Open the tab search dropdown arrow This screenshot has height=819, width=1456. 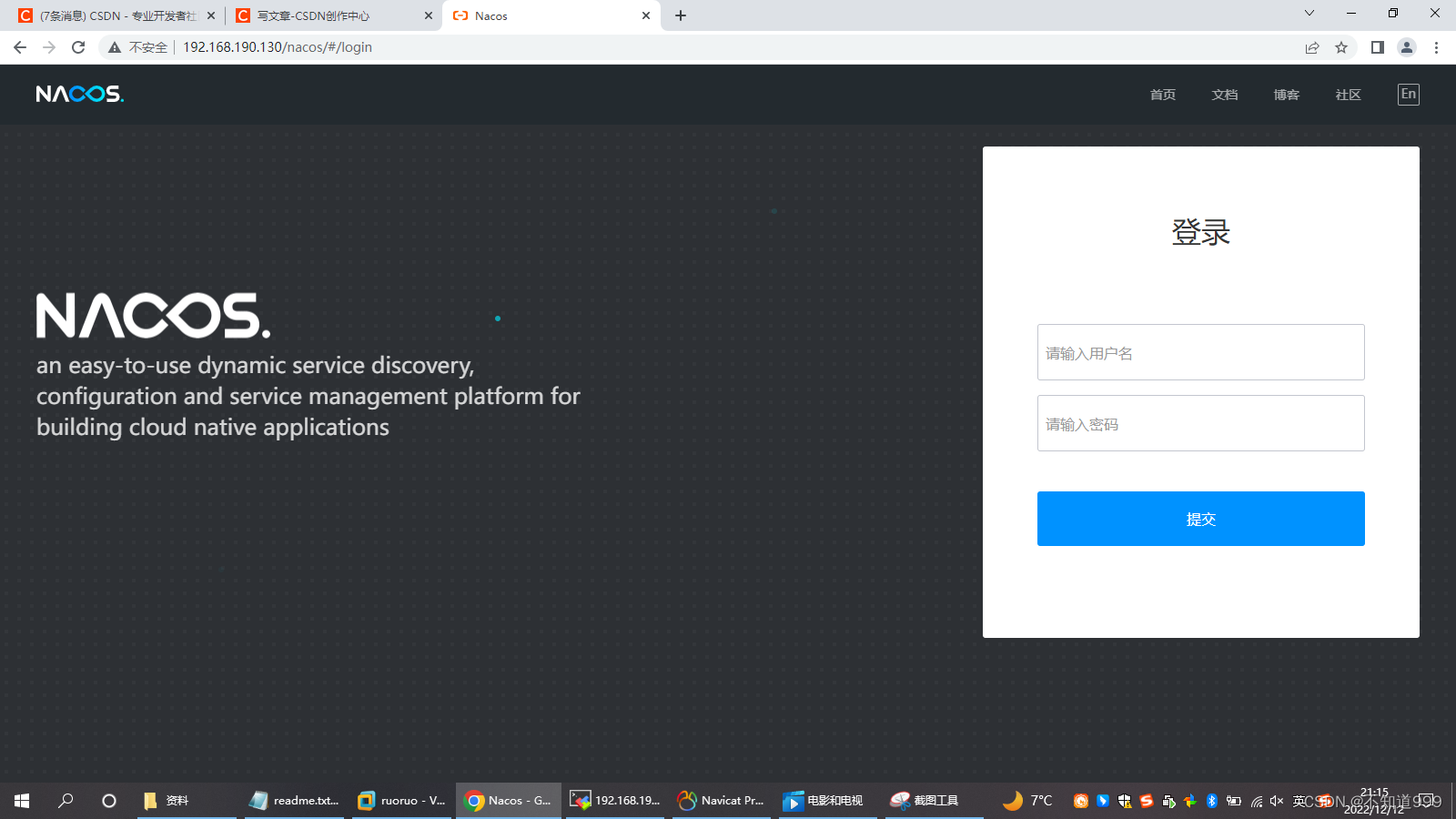[x=1309, y=13]
